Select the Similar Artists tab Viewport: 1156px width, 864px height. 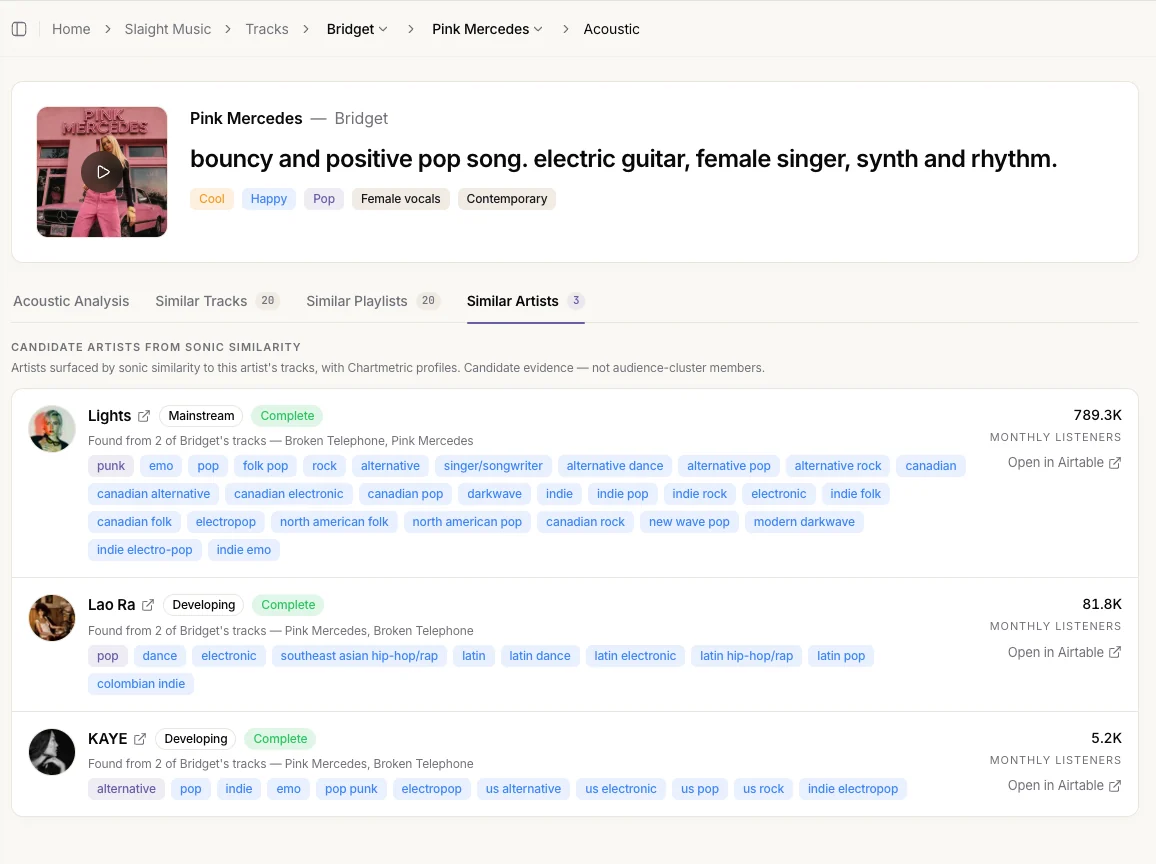(526, 301)
